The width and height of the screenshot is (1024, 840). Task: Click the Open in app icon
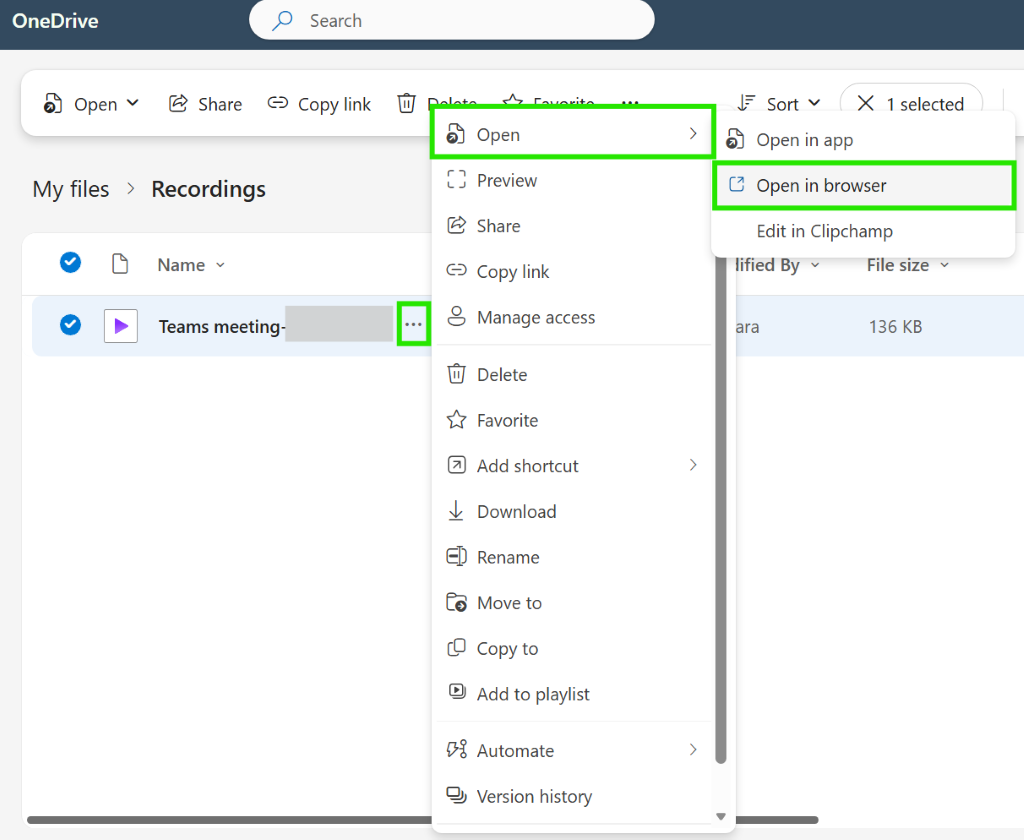click(735, 138)
